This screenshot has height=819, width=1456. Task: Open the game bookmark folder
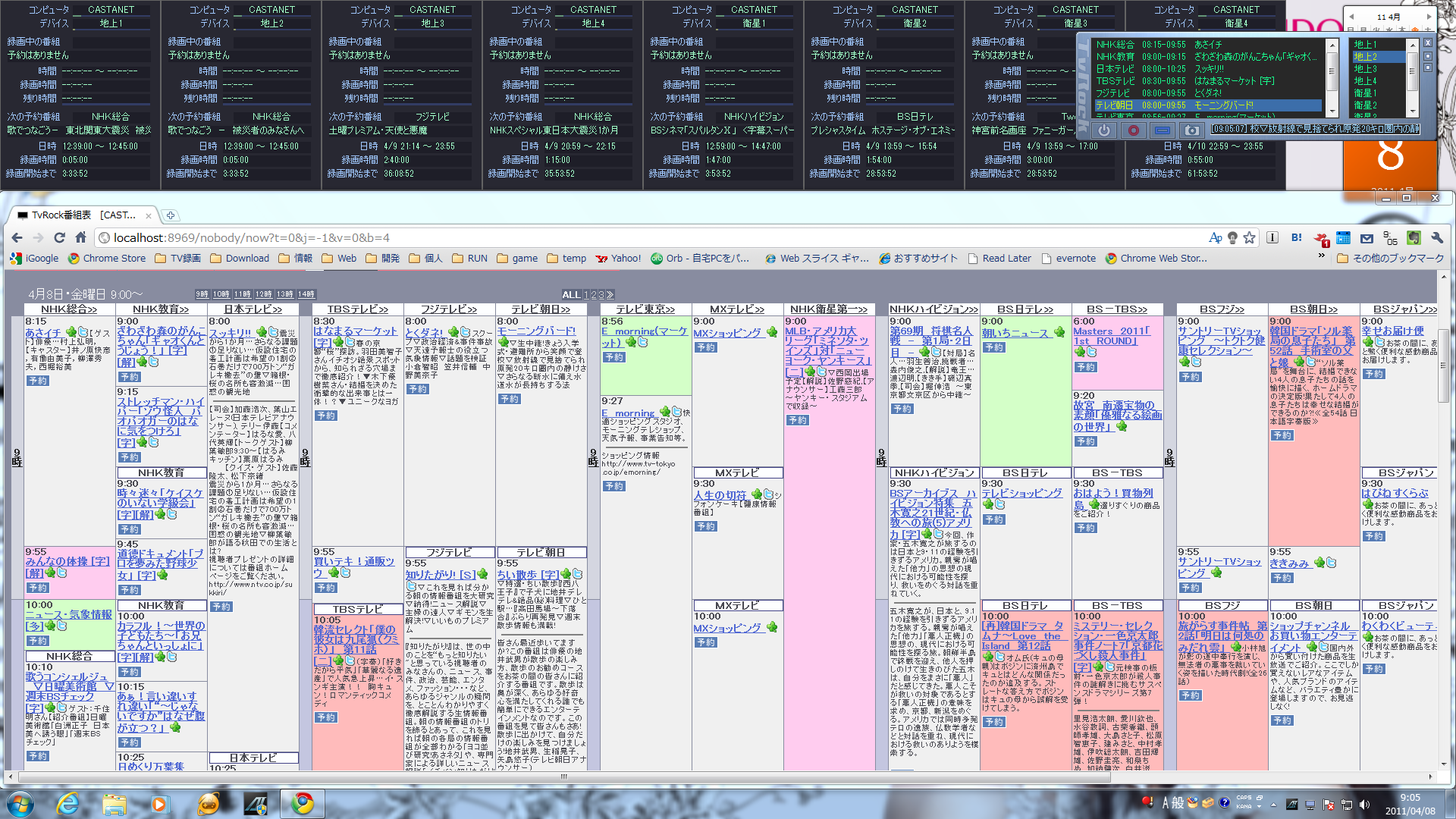[x=517, y=259]
